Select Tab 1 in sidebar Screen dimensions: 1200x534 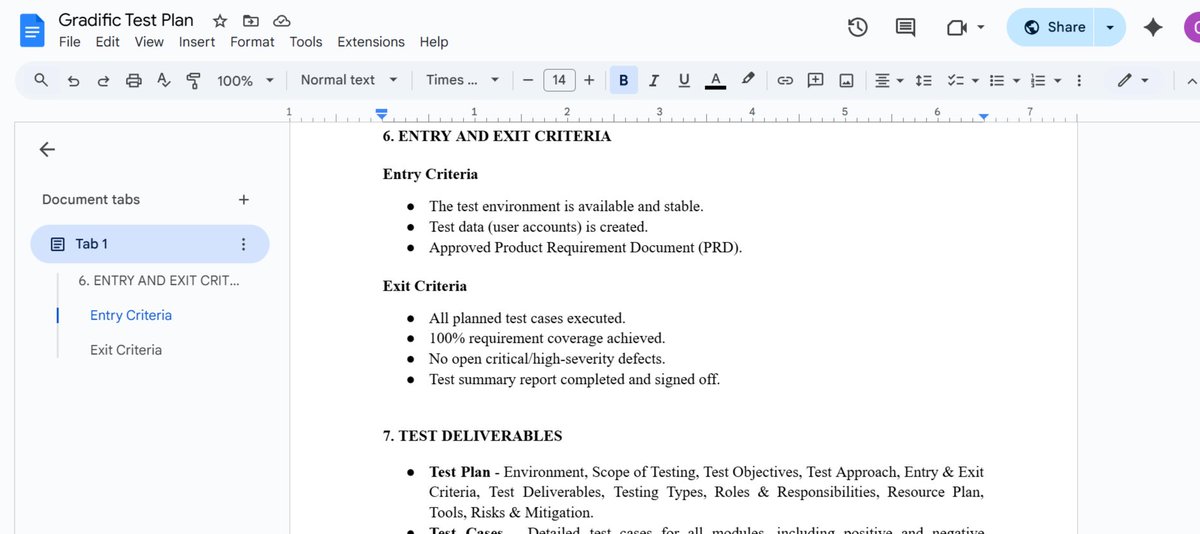(x=149, y=244)
